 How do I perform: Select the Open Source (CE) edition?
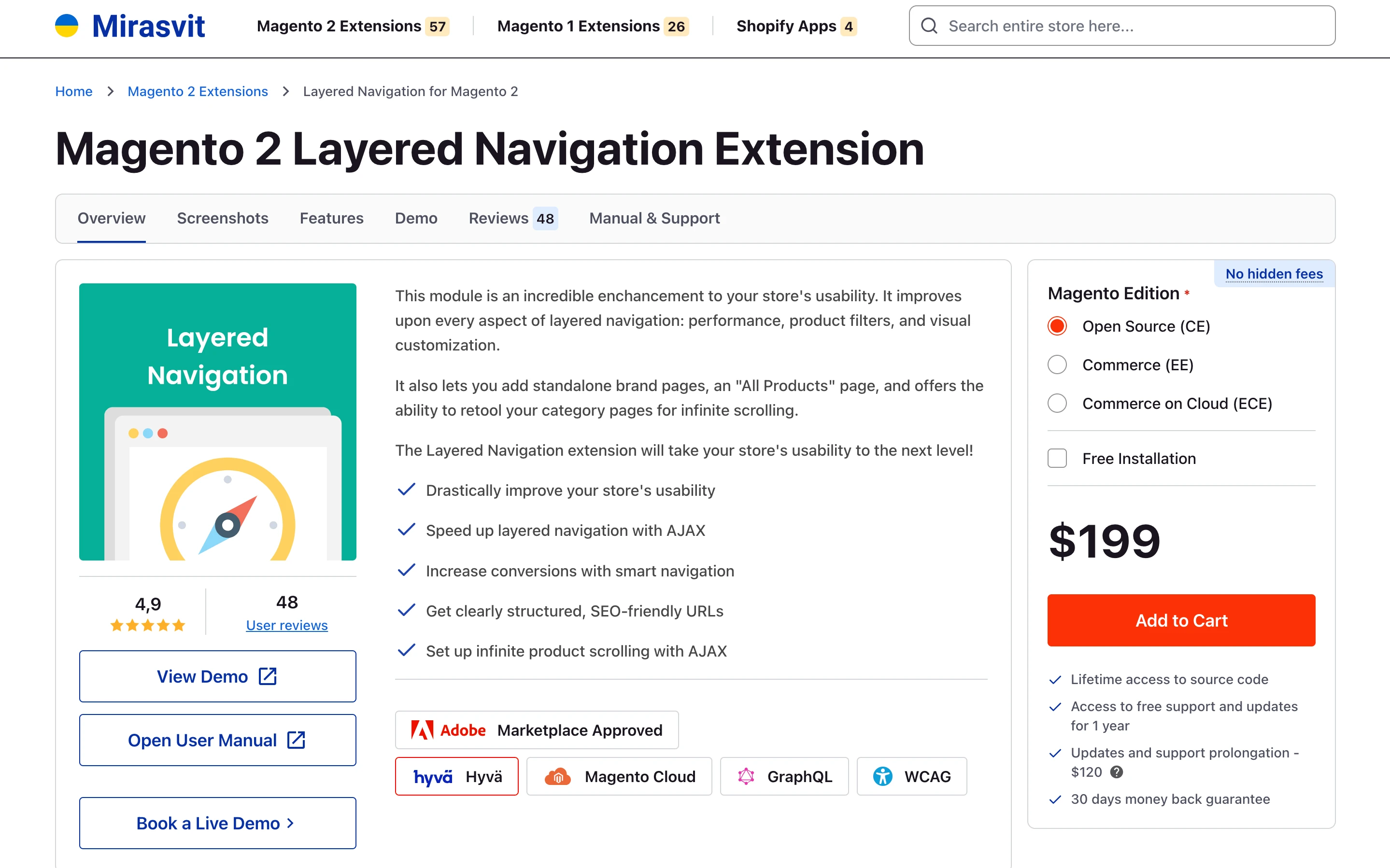pyautogui.click(x=1057, y=326)
